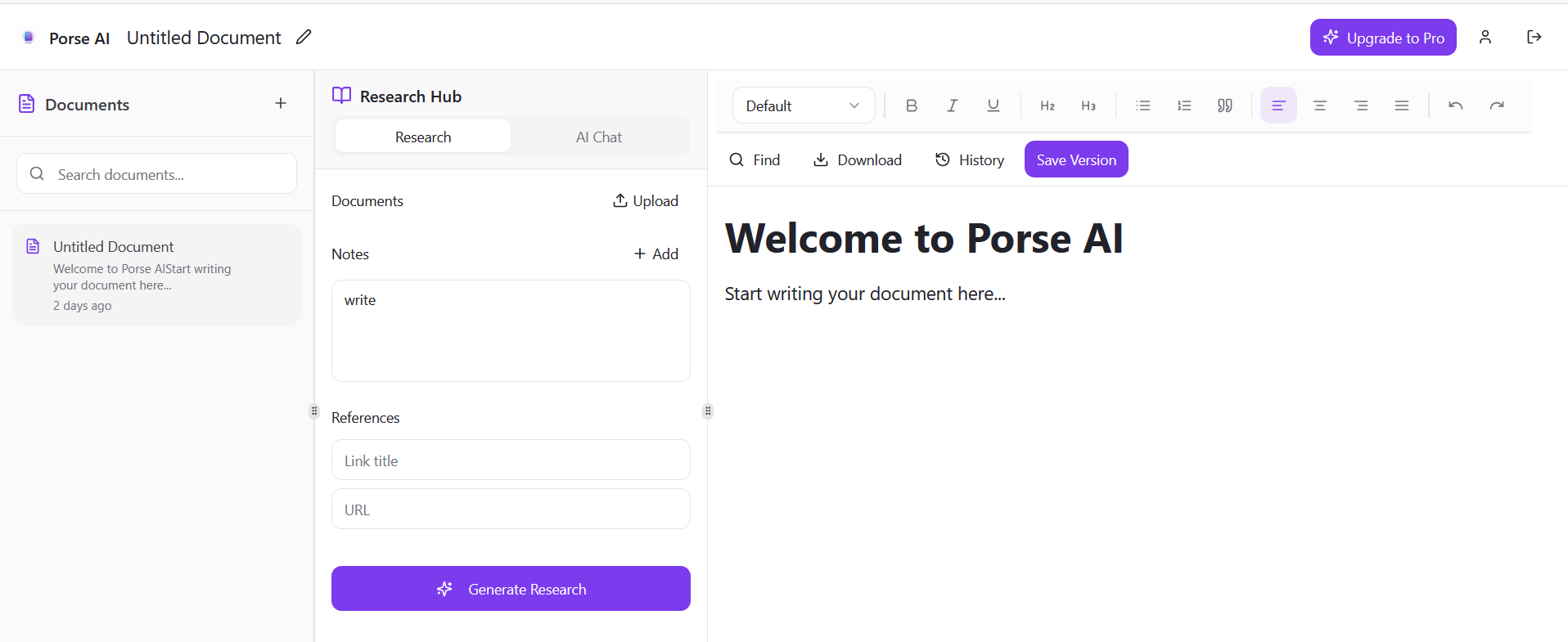Click the resize handle beside the editor
This screenshot has height=642, width=1568.
pos(708,411)
